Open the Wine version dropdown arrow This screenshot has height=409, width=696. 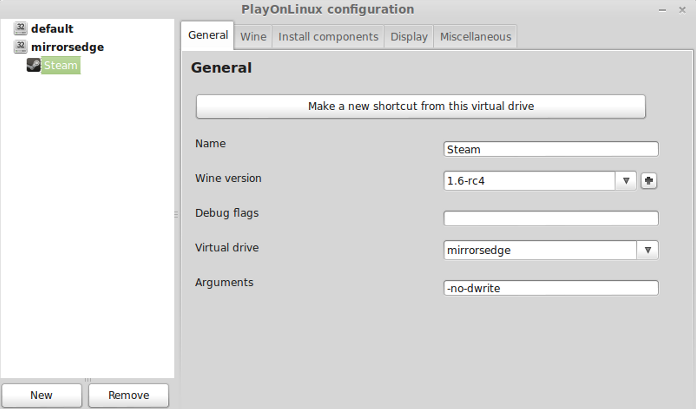pyautogui.click(x=626, y=181)
